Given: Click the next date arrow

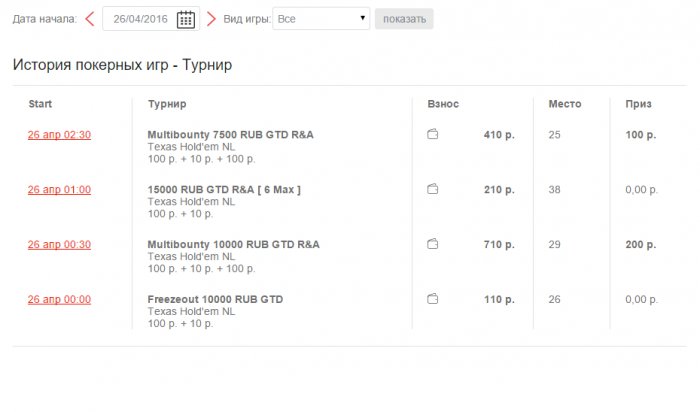Looking at the screenshot, I should [x=211, y=19].
